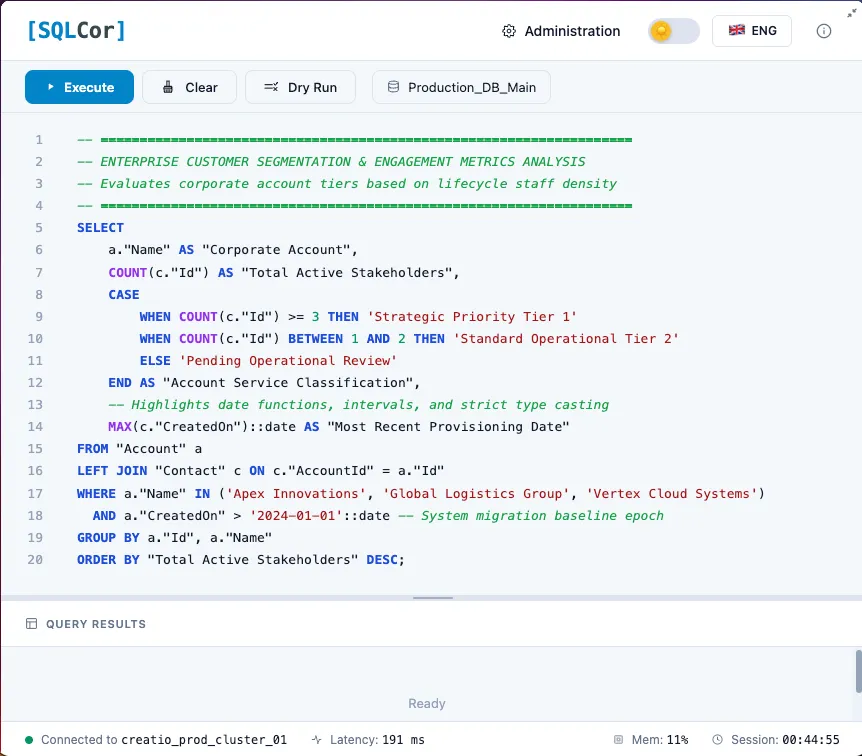The height and width of the screenshot is (756, 862).
Task: Click the Execute play triangle icon
Action: [x=51, y=87]
